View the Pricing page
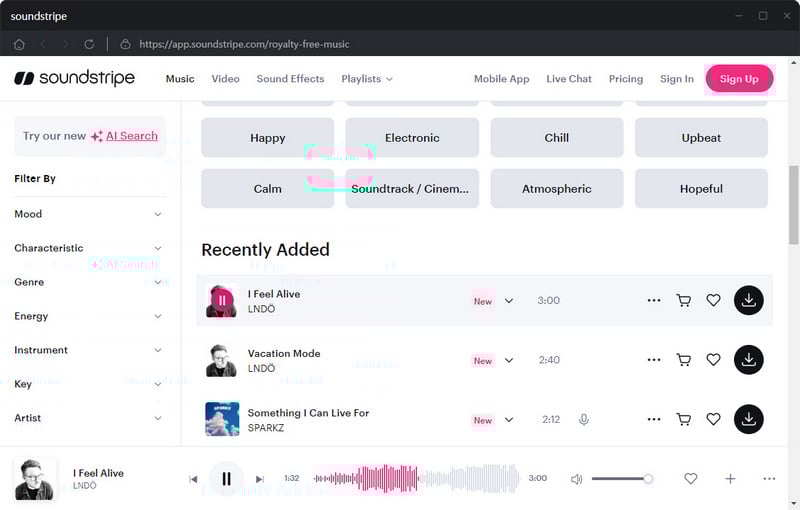The width and height of the screenshot is (800, 510). [x=626, y=79]
